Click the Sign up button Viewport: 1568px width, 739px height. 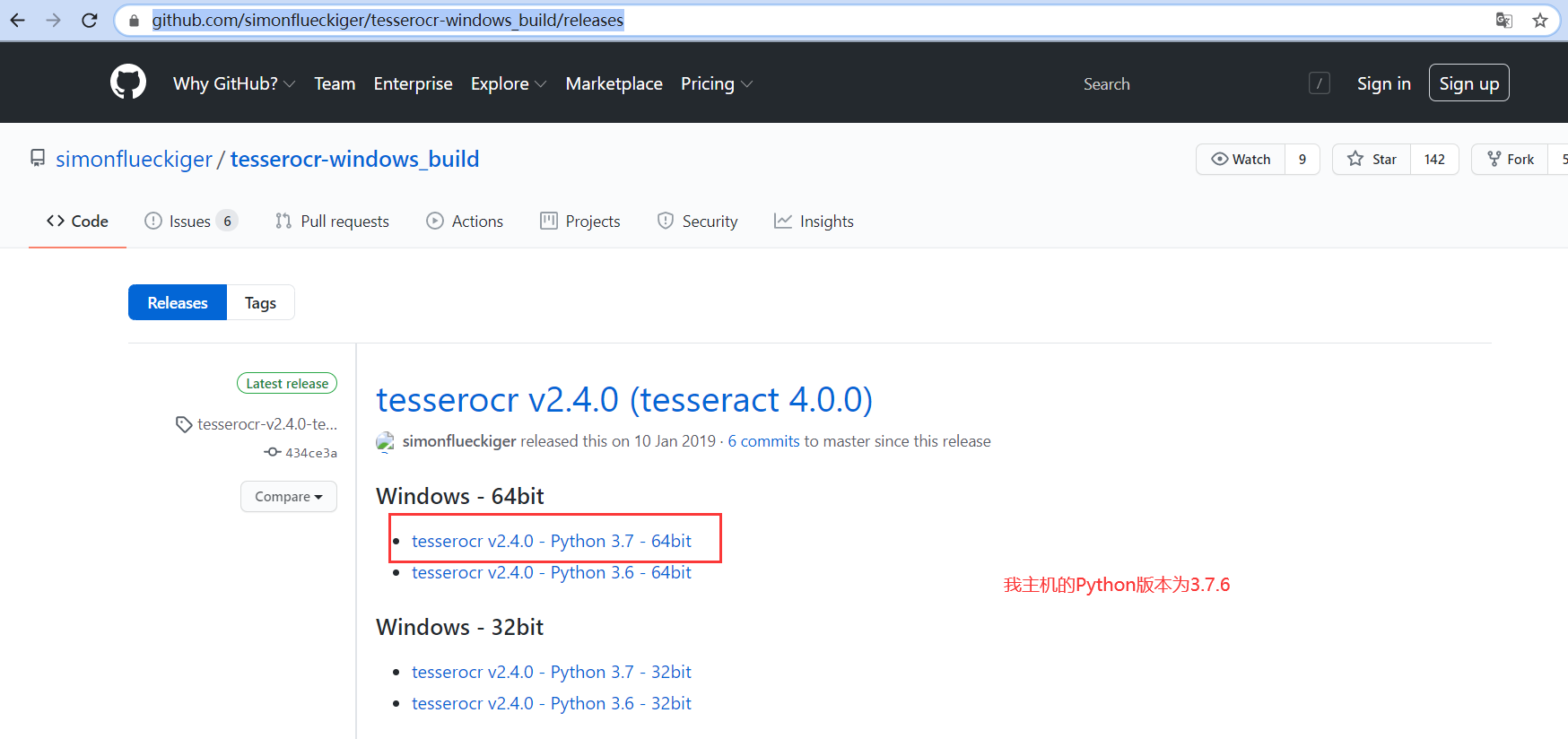point(1469,83)
